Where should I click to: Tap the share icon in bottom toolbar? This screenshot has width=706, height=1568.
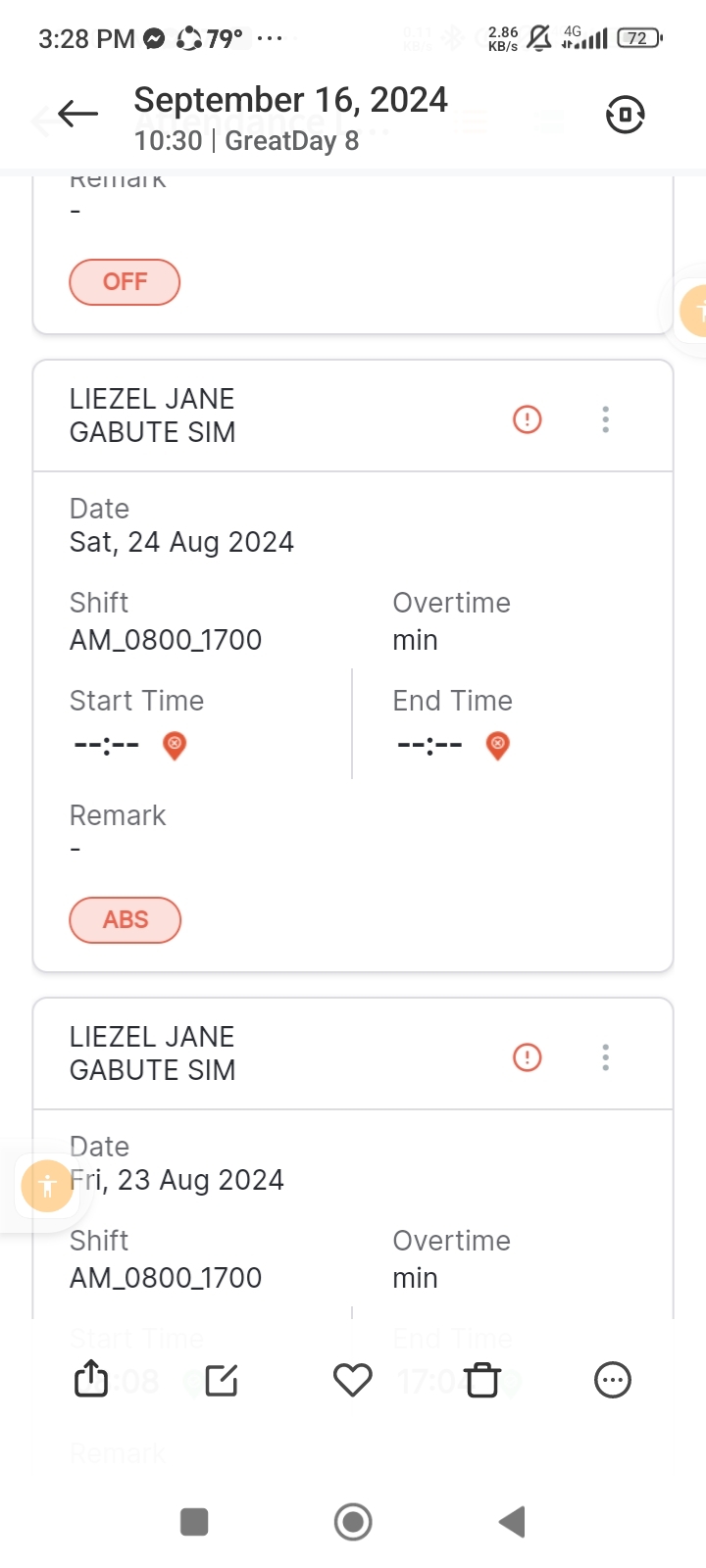91,1380
